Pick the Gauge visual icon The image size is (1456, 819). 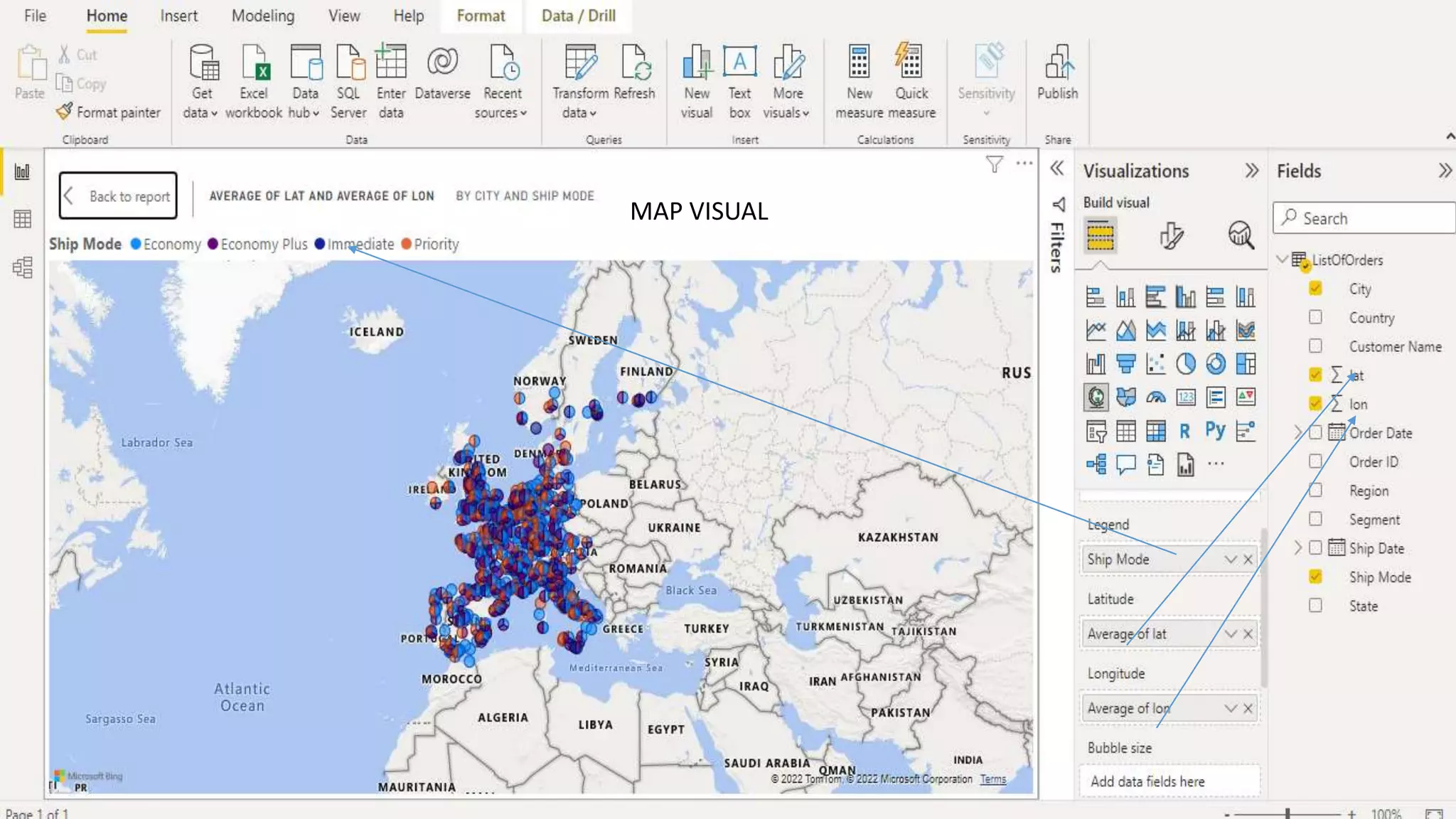(x=1155, y=397)
